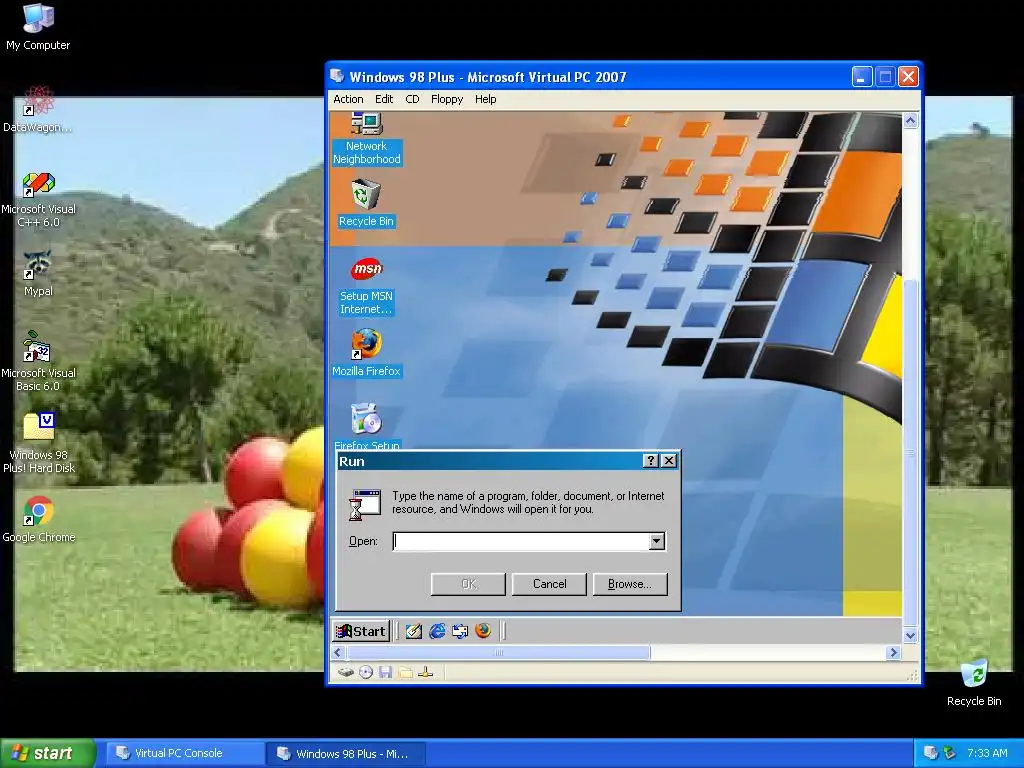The width and height of the screenshot is (1024, 768).
Task: Launch Microsoft Visual Basic 6.0 shortcut
Action: pyautogui.click(x=38, y=361)
